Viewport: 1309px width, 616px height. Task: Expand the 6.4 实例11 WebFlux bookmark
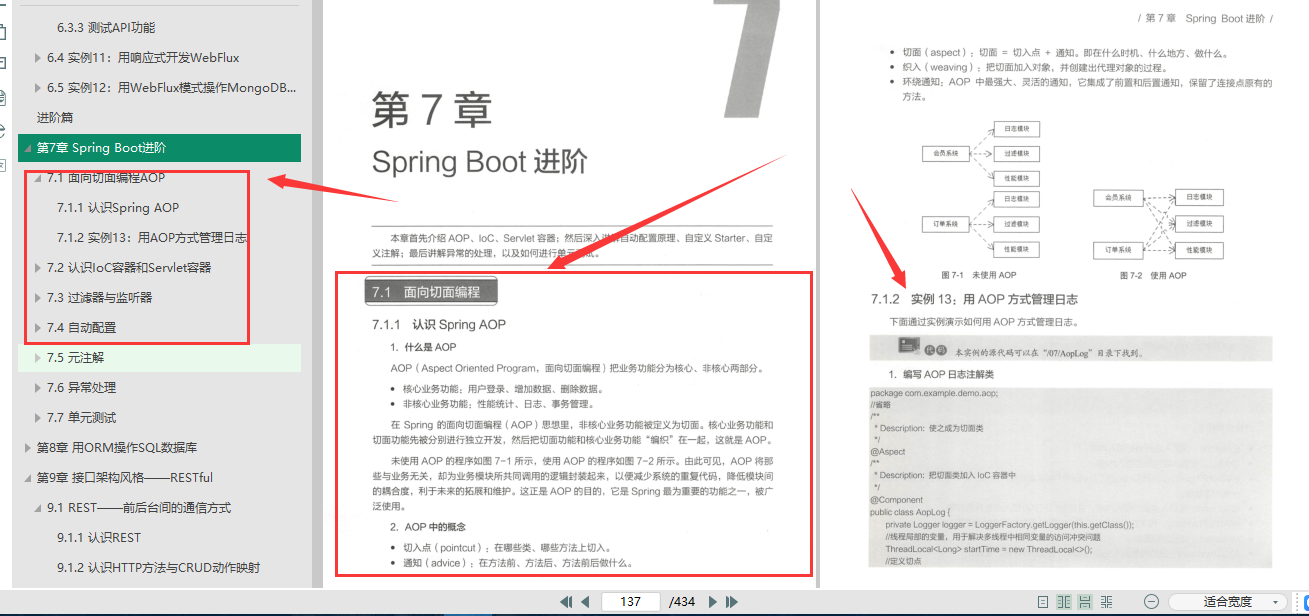pyautogui.click(x=38, y=58)
